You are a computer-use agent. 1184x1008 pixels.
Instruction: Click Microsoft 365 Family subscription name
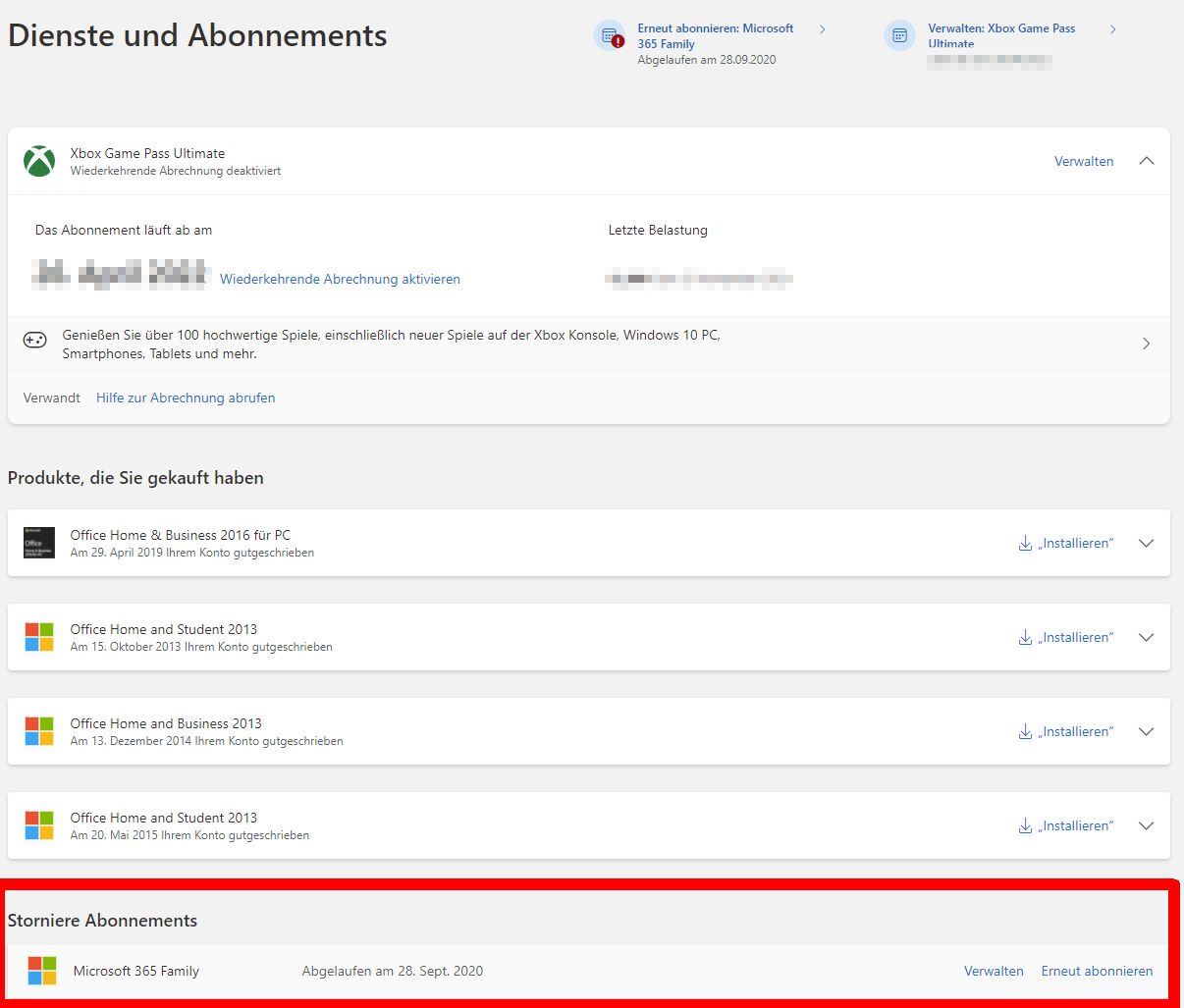[136, 971]
